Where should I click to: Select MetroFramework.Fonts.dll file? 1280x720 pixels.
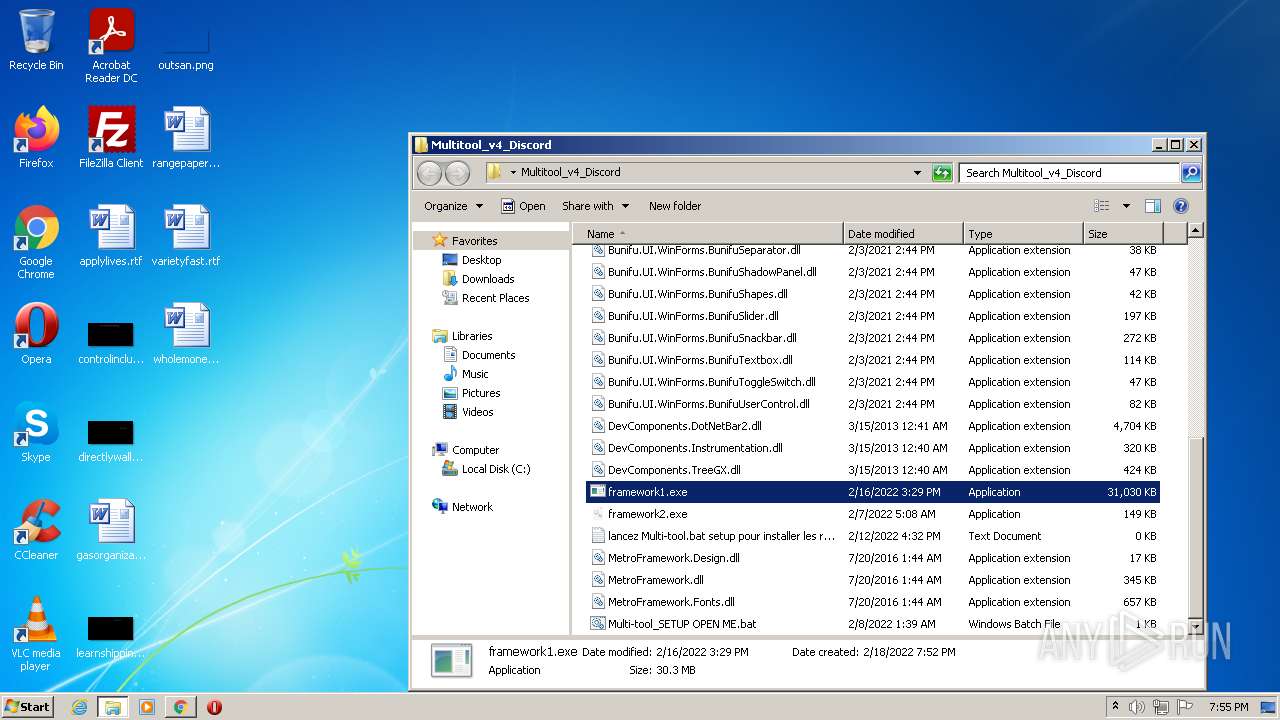click(x=873, y=602)
